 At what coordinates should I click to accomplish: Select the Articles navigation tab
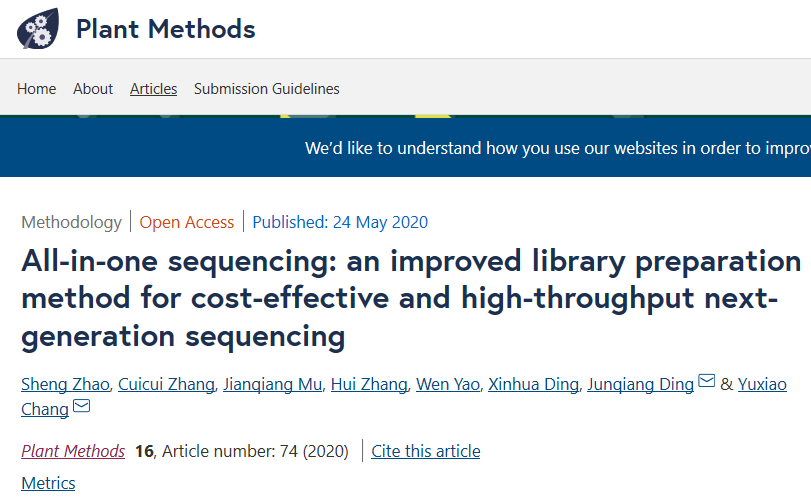(153, 89)
